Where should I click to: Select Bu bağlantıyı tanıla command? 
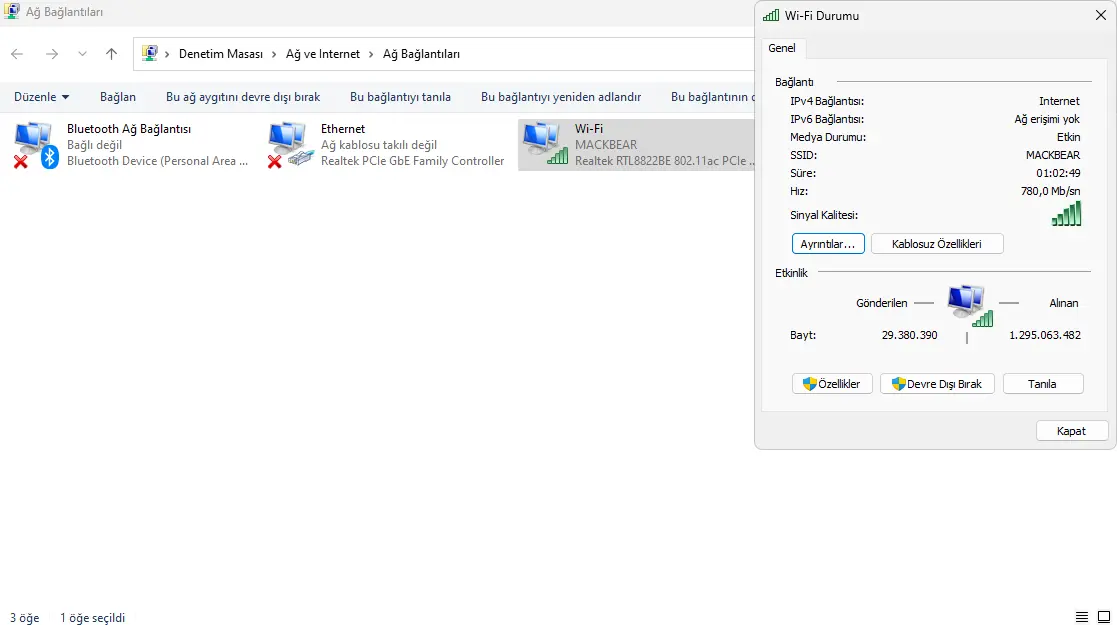click(400, 97)
